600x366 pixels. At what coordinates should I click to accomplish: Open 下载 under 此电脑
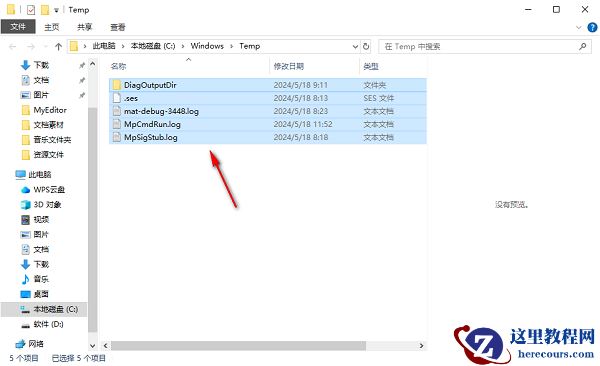click(x=41, y=264)
